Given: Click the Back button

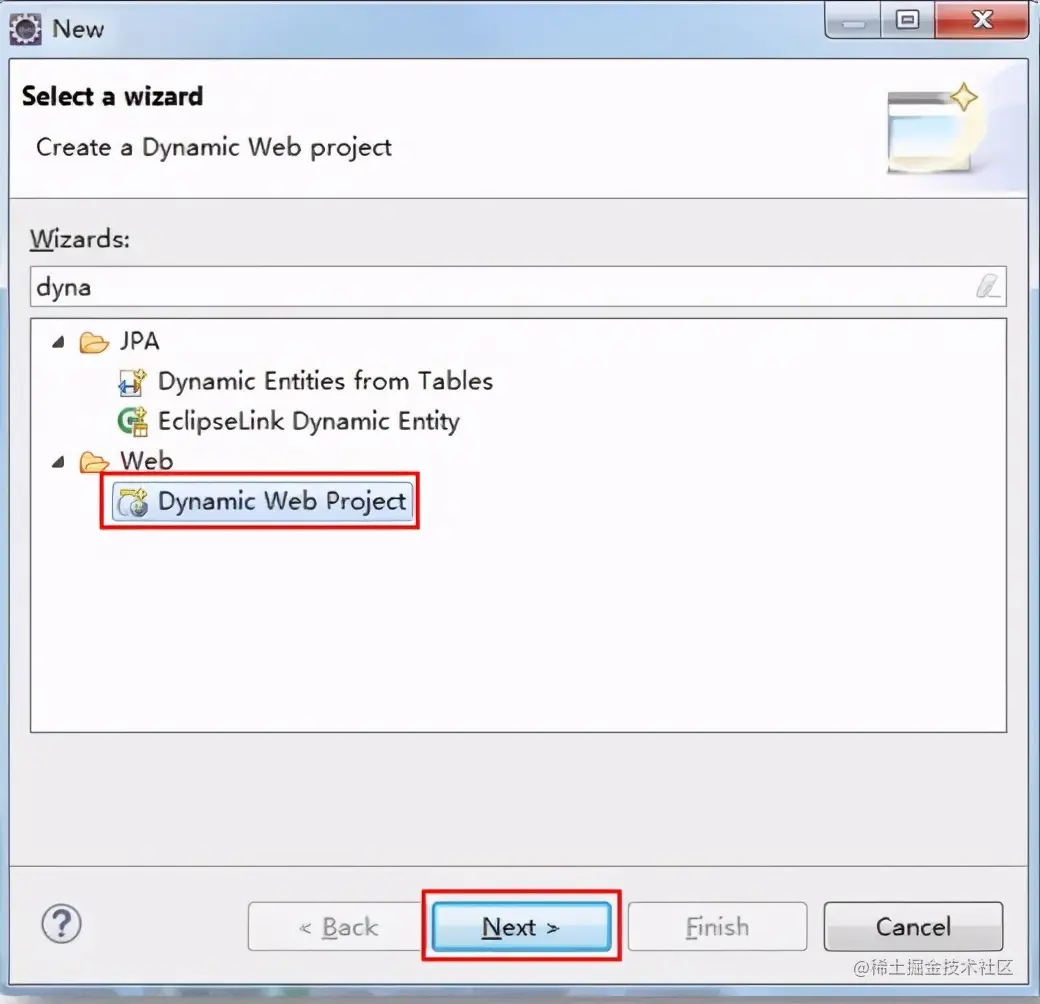Looking at the screenshot, I should point(337,926).
